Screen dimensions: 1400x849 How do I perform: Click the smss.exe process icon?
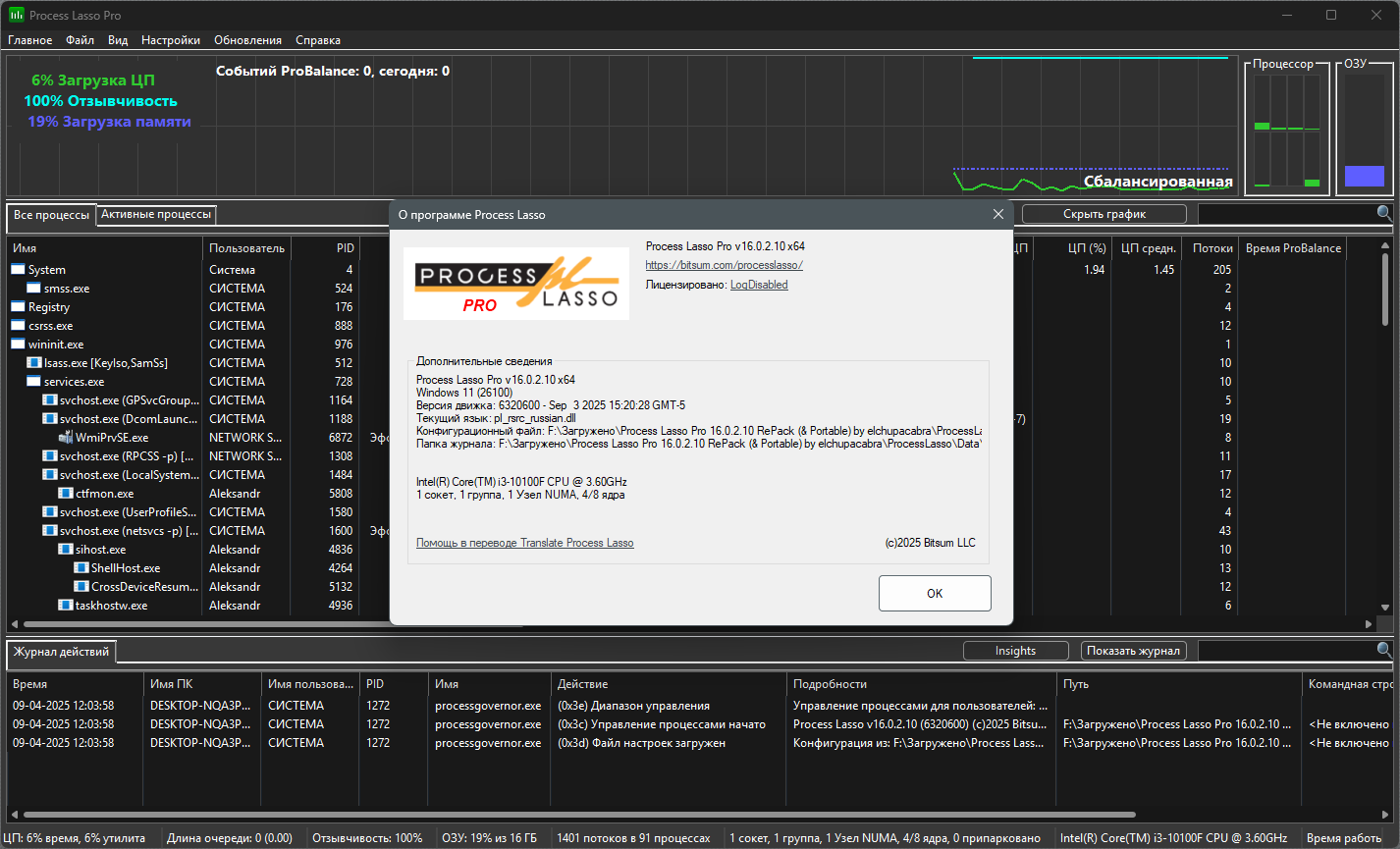point(33,289)
